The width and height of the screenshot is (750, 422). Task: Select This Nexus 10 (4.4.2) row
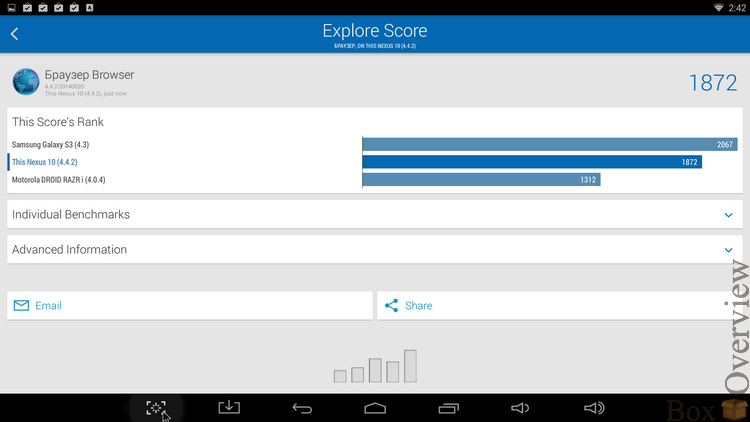coord(375,162)
